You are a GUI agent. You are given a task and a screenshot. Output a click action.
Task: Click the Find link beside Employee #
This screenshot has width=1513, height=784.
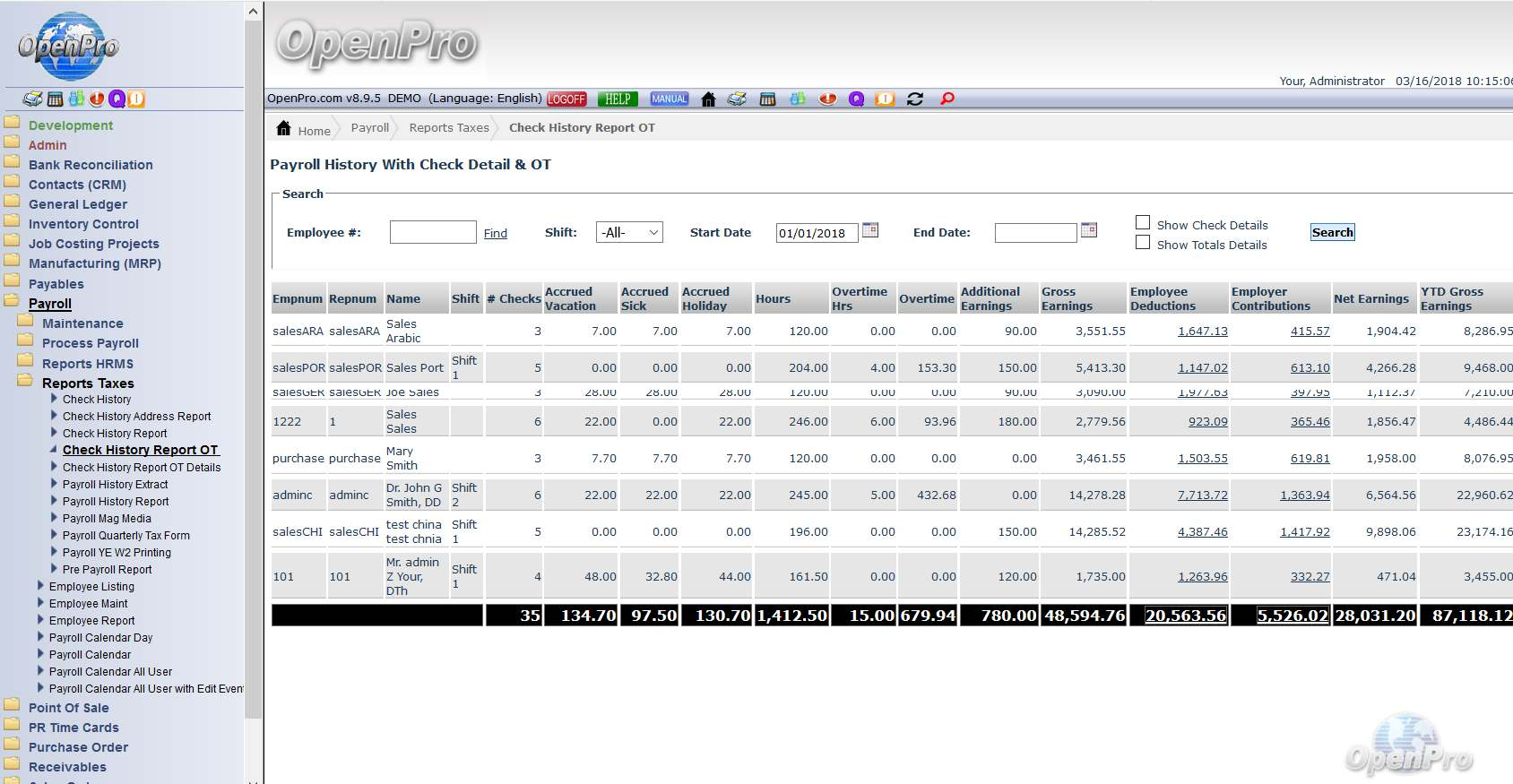[495, 234]
